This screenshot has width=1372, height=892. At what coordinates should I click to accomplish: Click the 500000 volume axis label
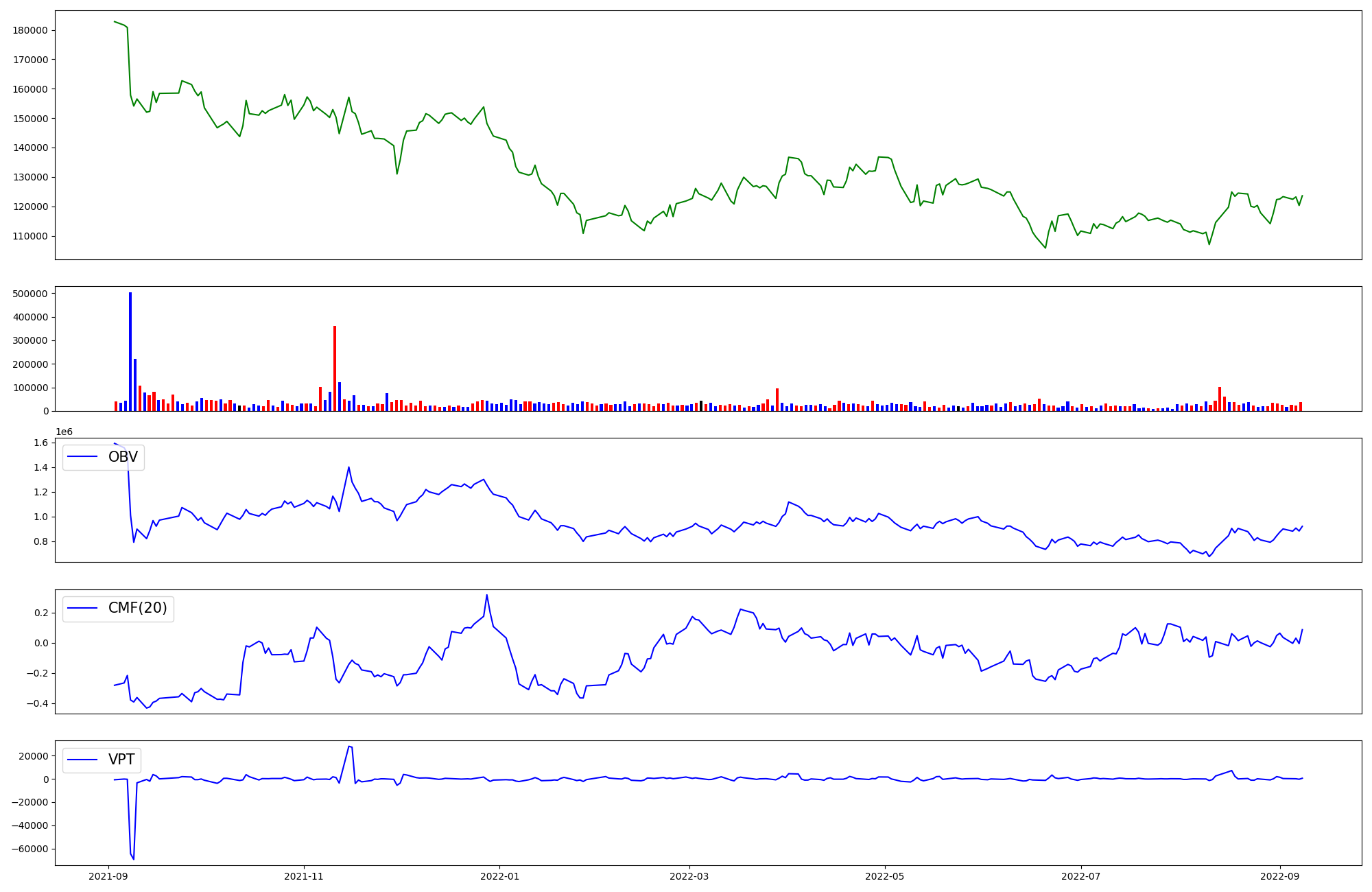click(x=30, y=294)
